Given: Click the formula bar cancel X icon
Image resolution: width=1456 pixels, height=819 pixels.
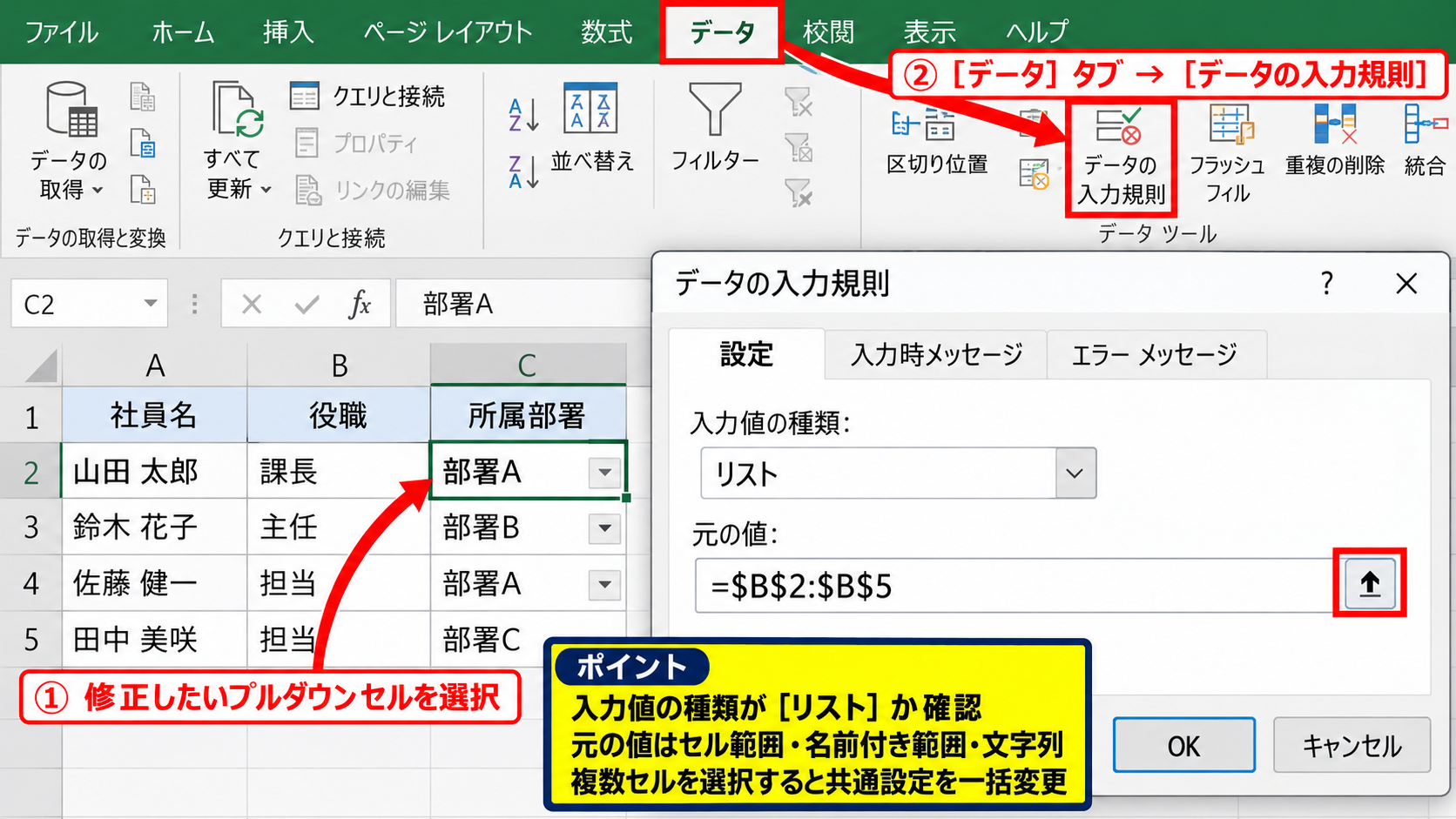Looking at the screenshot, I should coord(252,304).
